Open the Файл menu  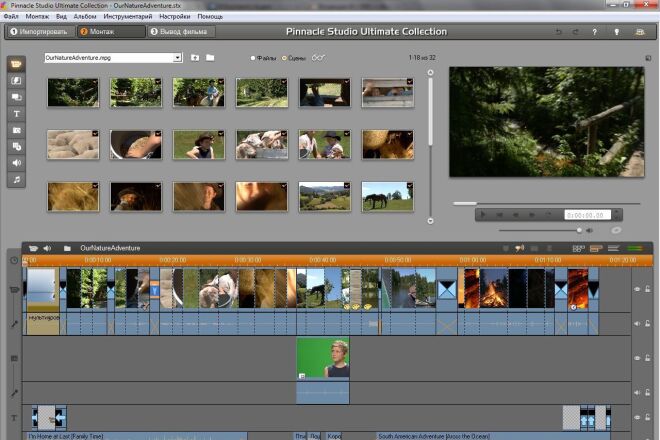point(11,16)
